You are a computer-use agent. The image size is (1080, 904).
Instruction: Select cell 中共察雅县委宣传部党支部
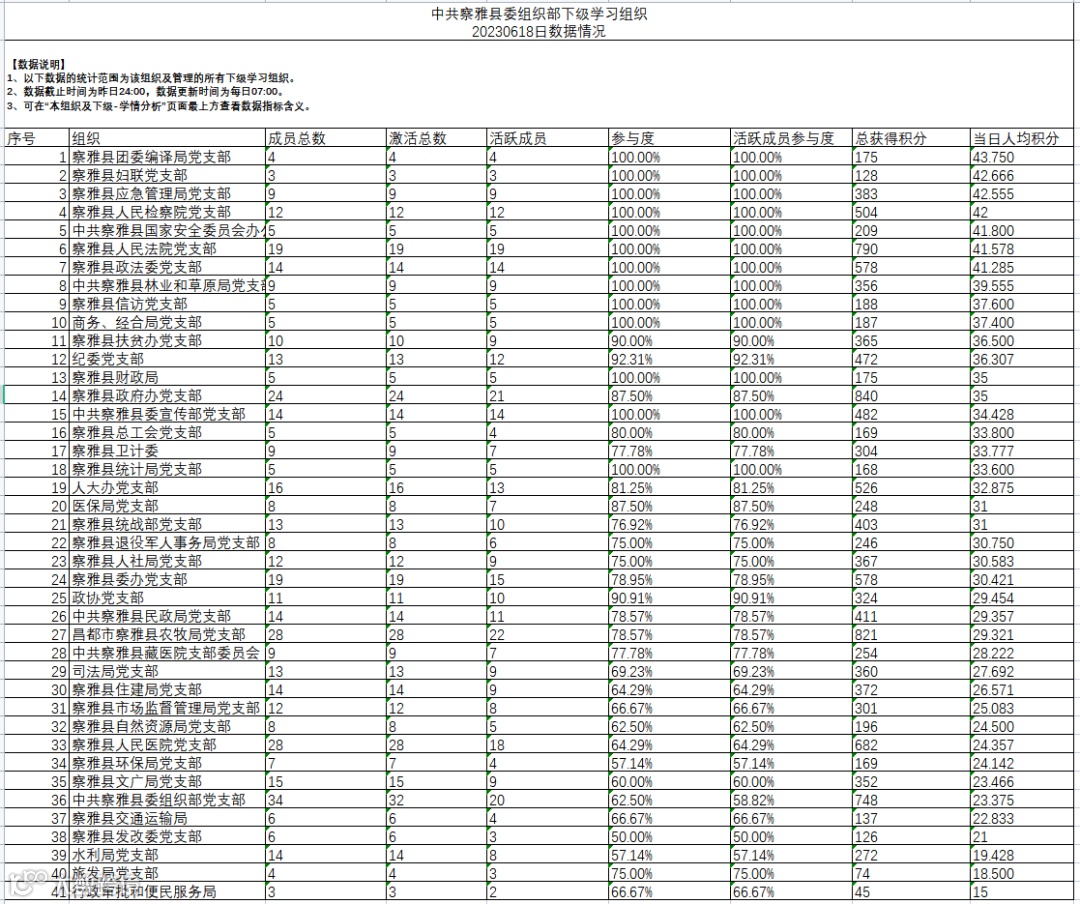pyautogui.click(x=167, y=414)
